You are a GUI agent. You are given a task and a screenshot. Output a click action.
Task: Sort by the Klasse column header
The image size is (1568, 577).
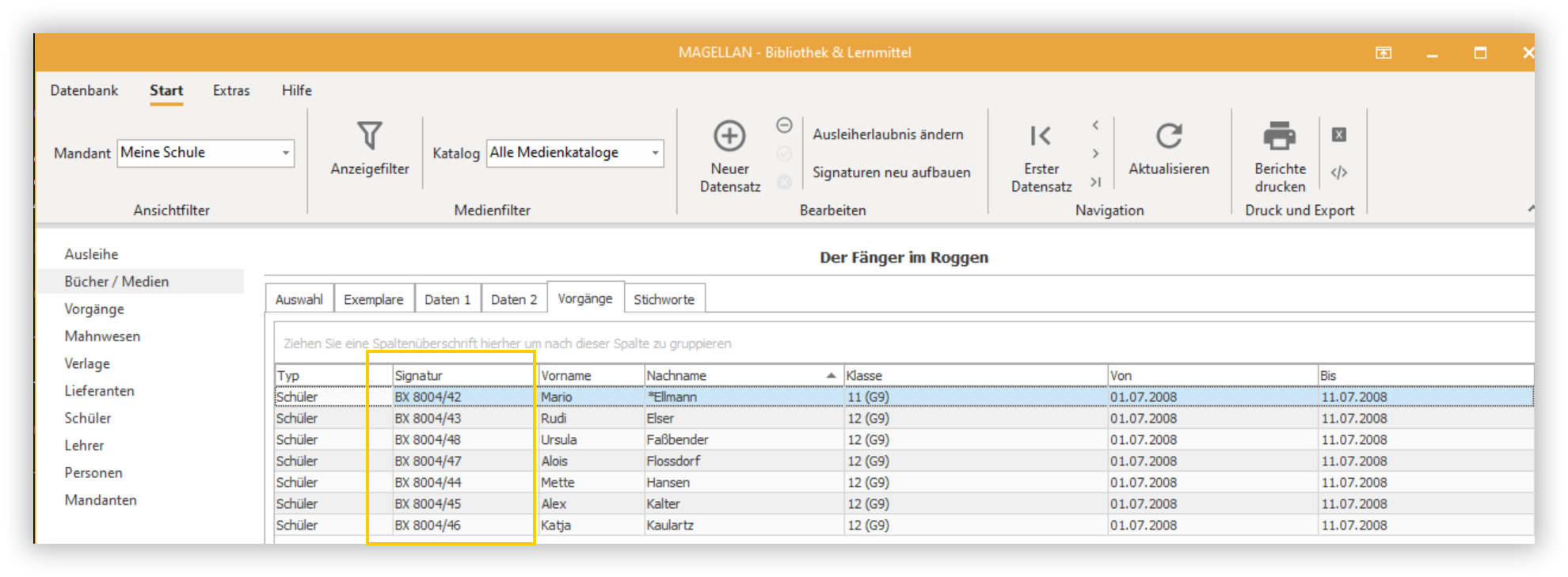pyautogui.click(x=976, y=375)
